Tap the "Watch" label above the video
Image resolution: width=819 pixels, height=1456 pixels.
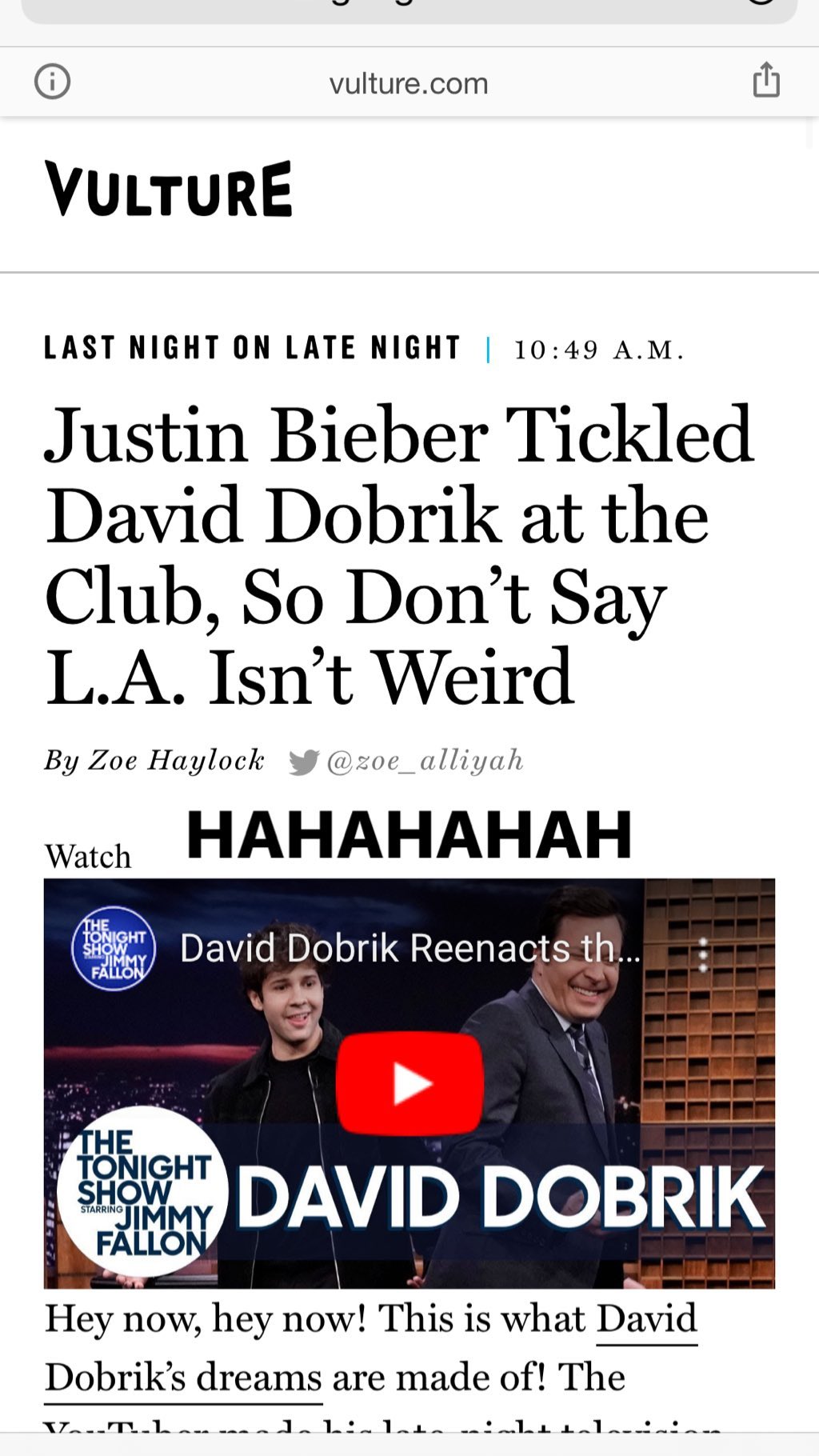coord(88,856)
